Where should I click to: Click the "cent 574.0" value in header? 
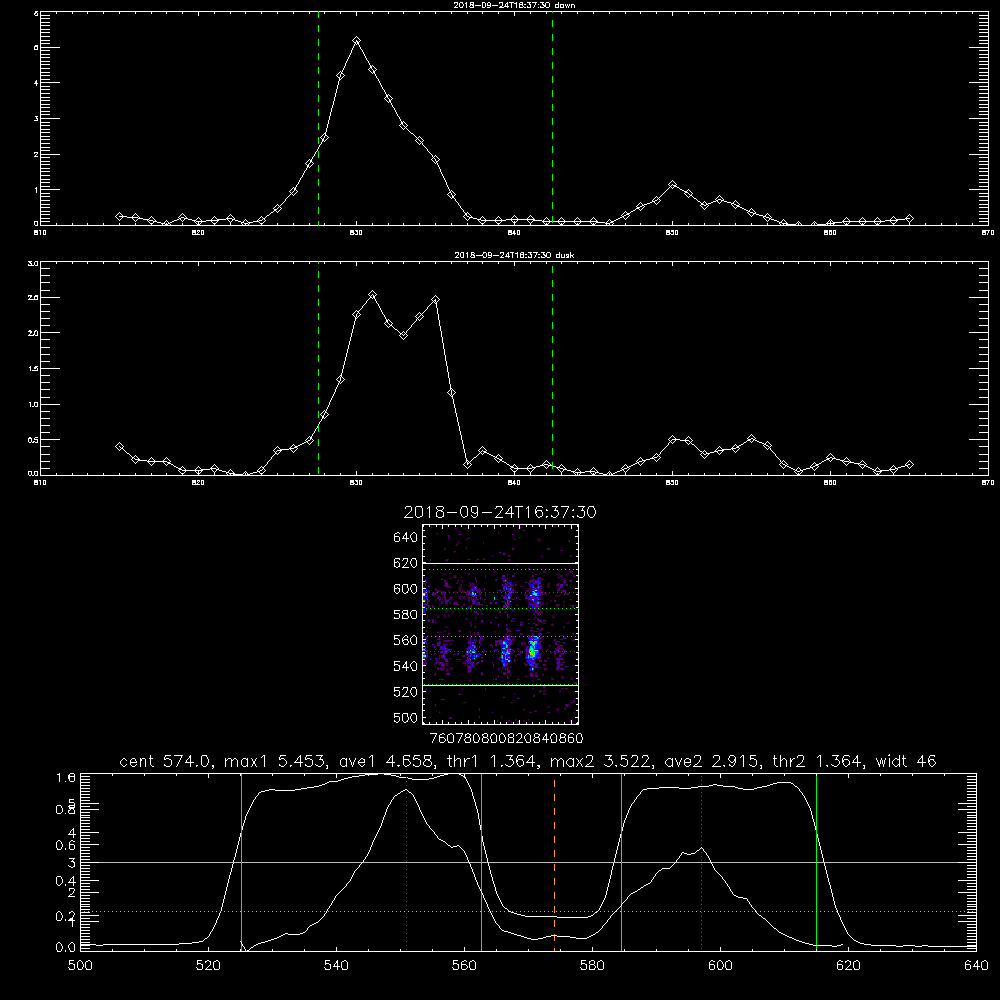[x=167, y=761]
